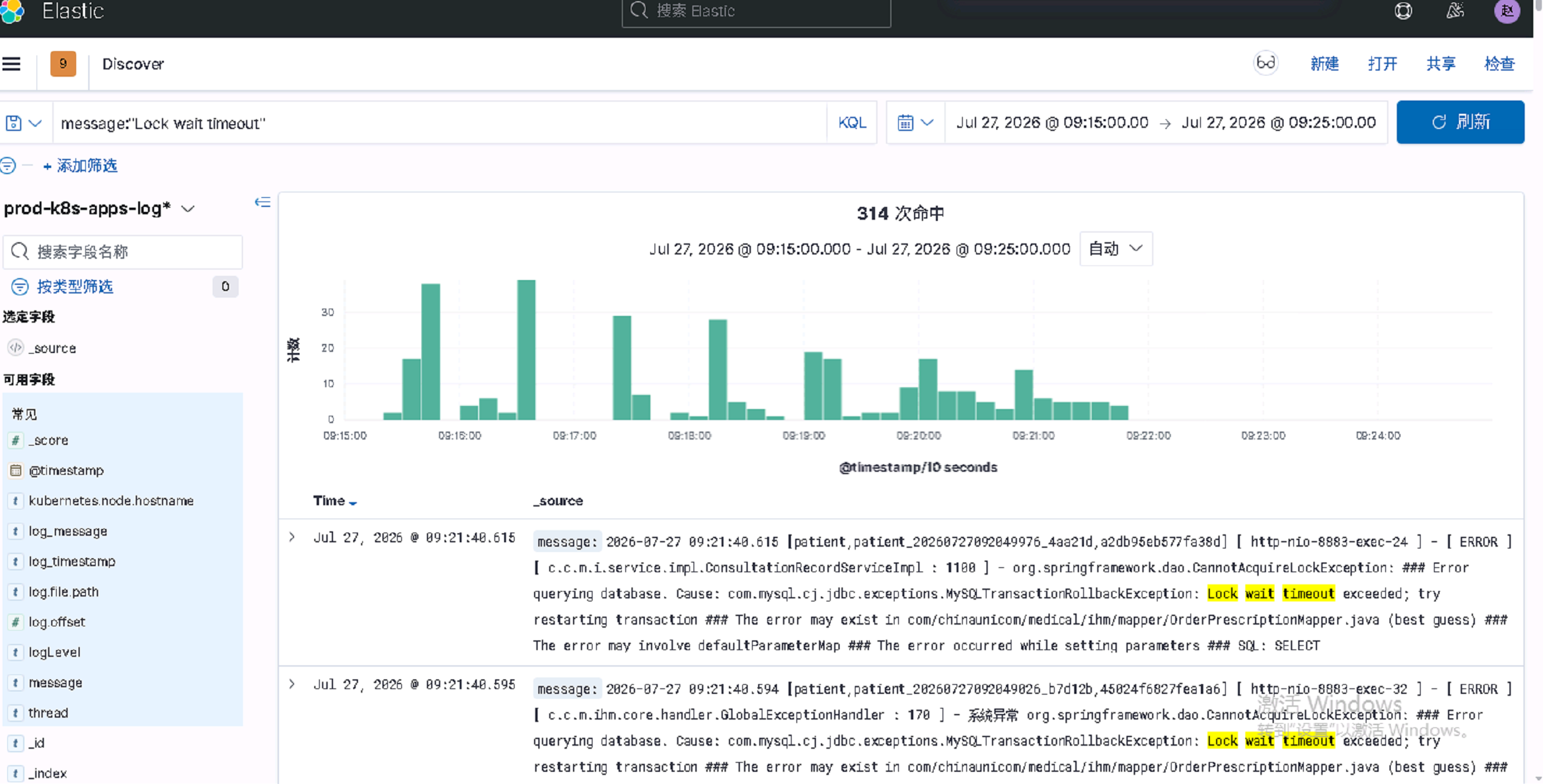Viewport: 1543px width, 784px height.
Task: Click the _id field type icon
Action: pyautogui.click(x=15, y=743)
